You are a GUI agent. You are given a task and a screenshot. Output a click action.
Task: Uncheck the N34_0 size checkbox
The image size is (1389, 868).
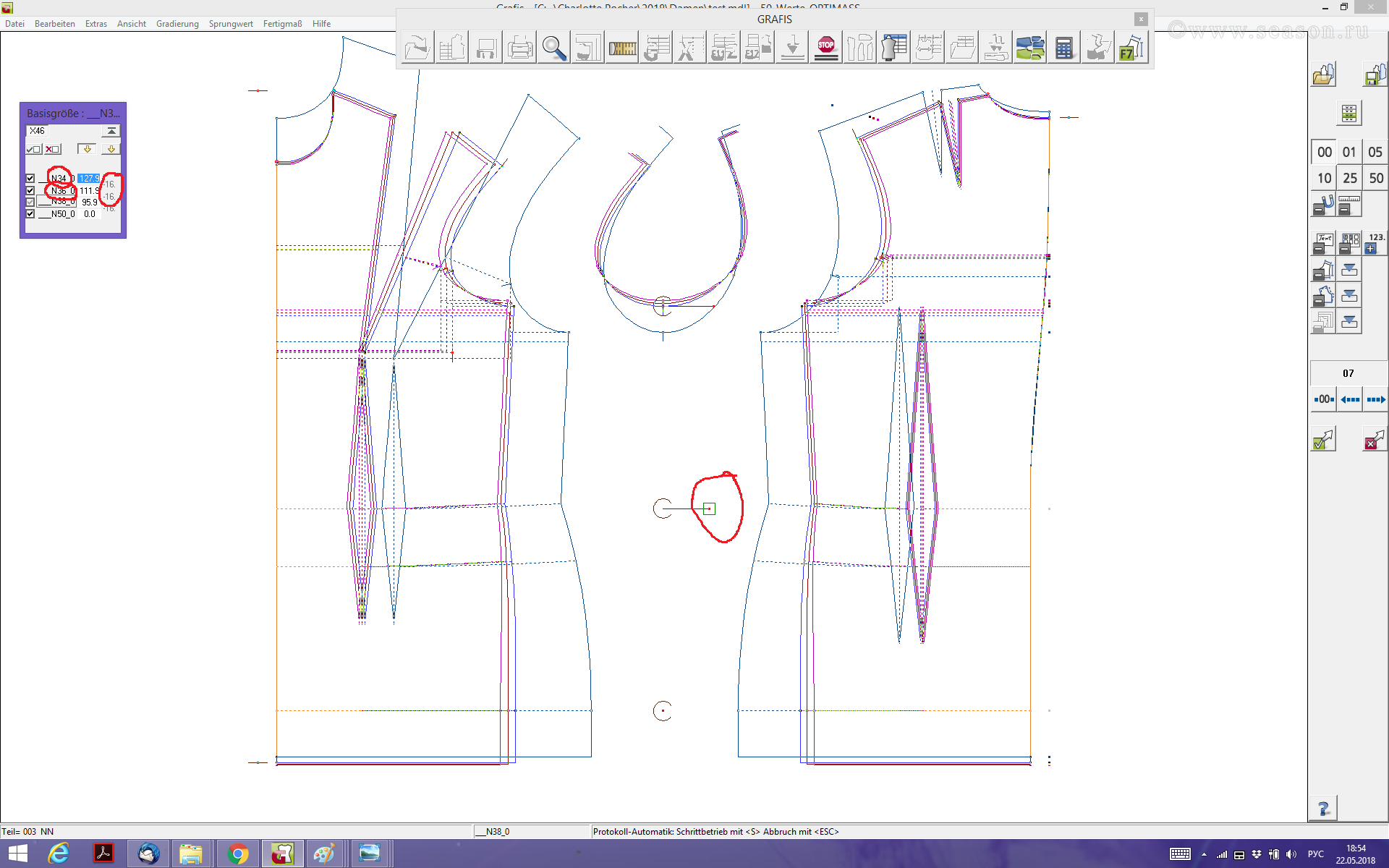pos(30,178)
